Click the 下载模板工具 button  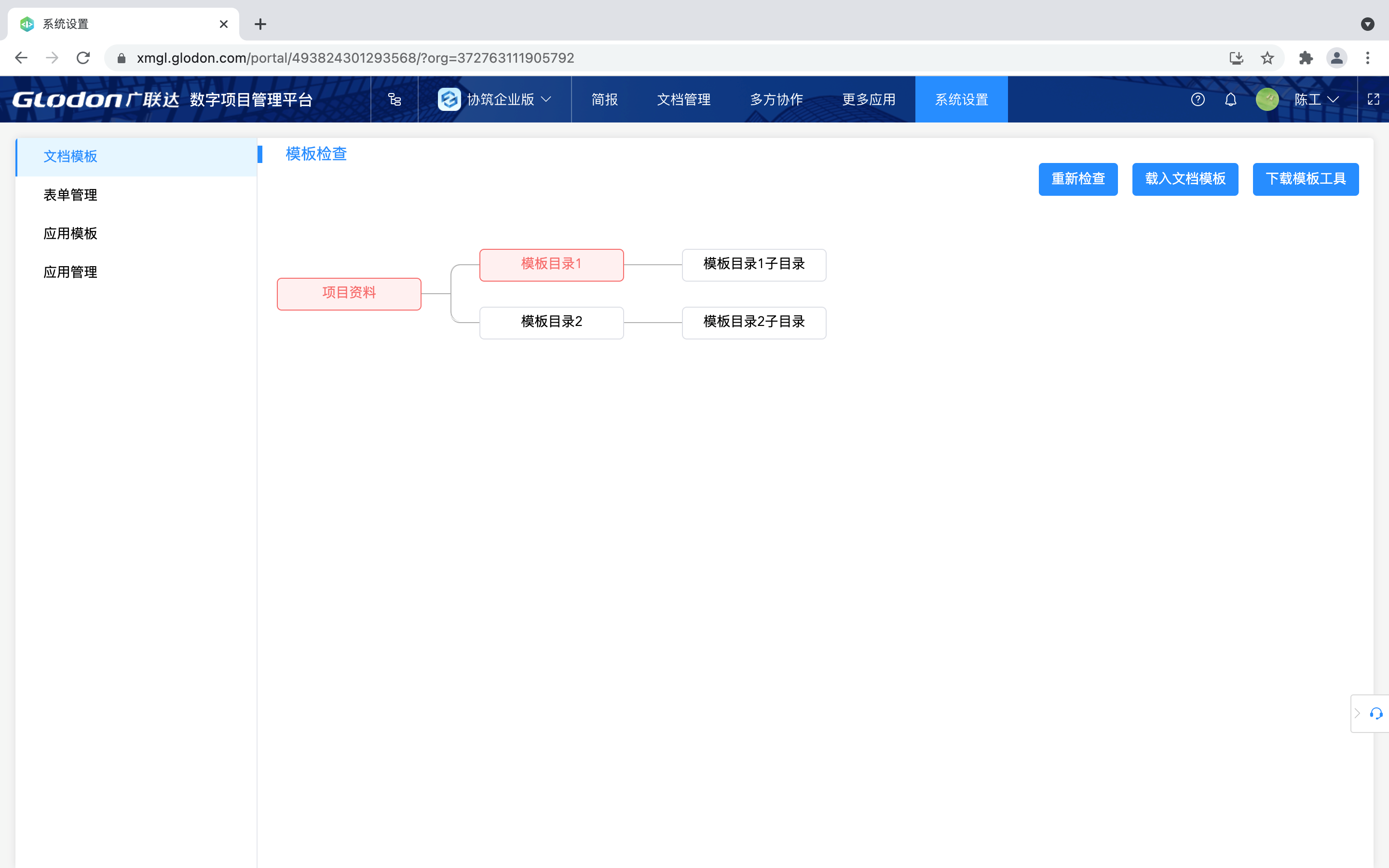click(x=1305, y=179)
